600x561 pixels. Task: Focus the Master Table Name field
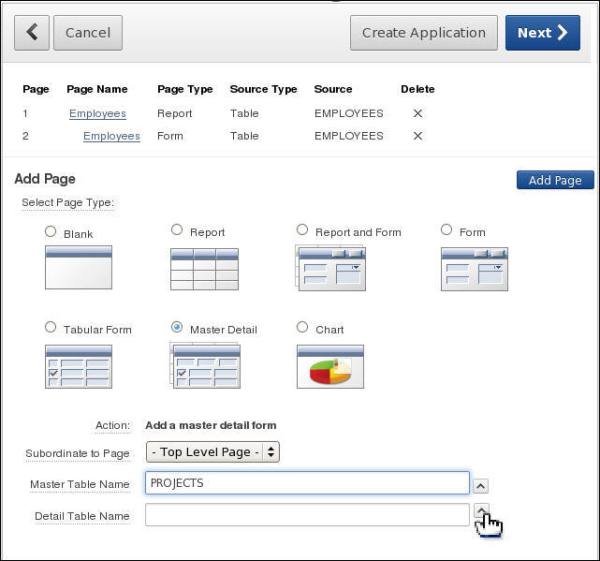pyautogui.click(x=307, y=483)
